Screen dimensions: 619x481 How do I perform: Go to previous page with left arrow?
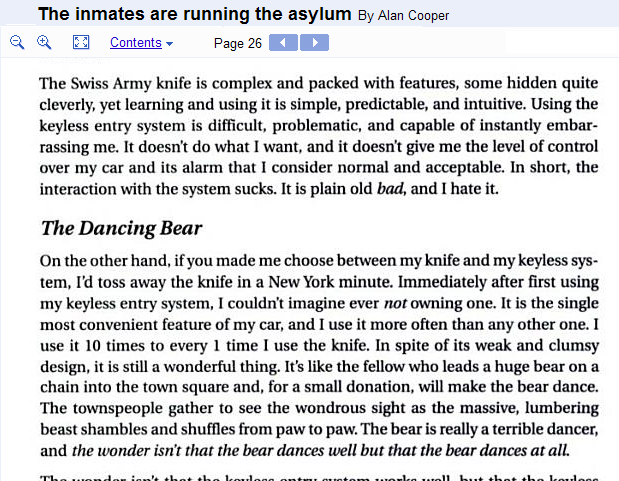[284, 42]
